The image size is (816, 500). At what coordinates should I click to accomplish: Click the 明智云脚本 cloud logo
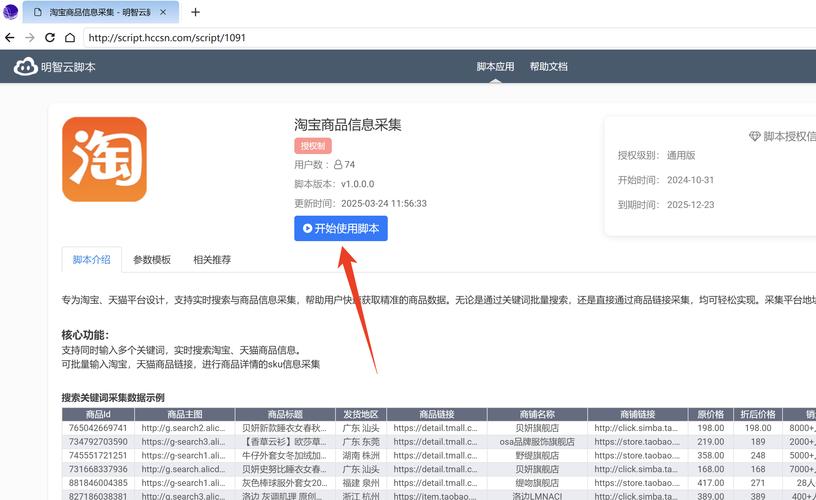pyautogui.click(x=25, y=67)
